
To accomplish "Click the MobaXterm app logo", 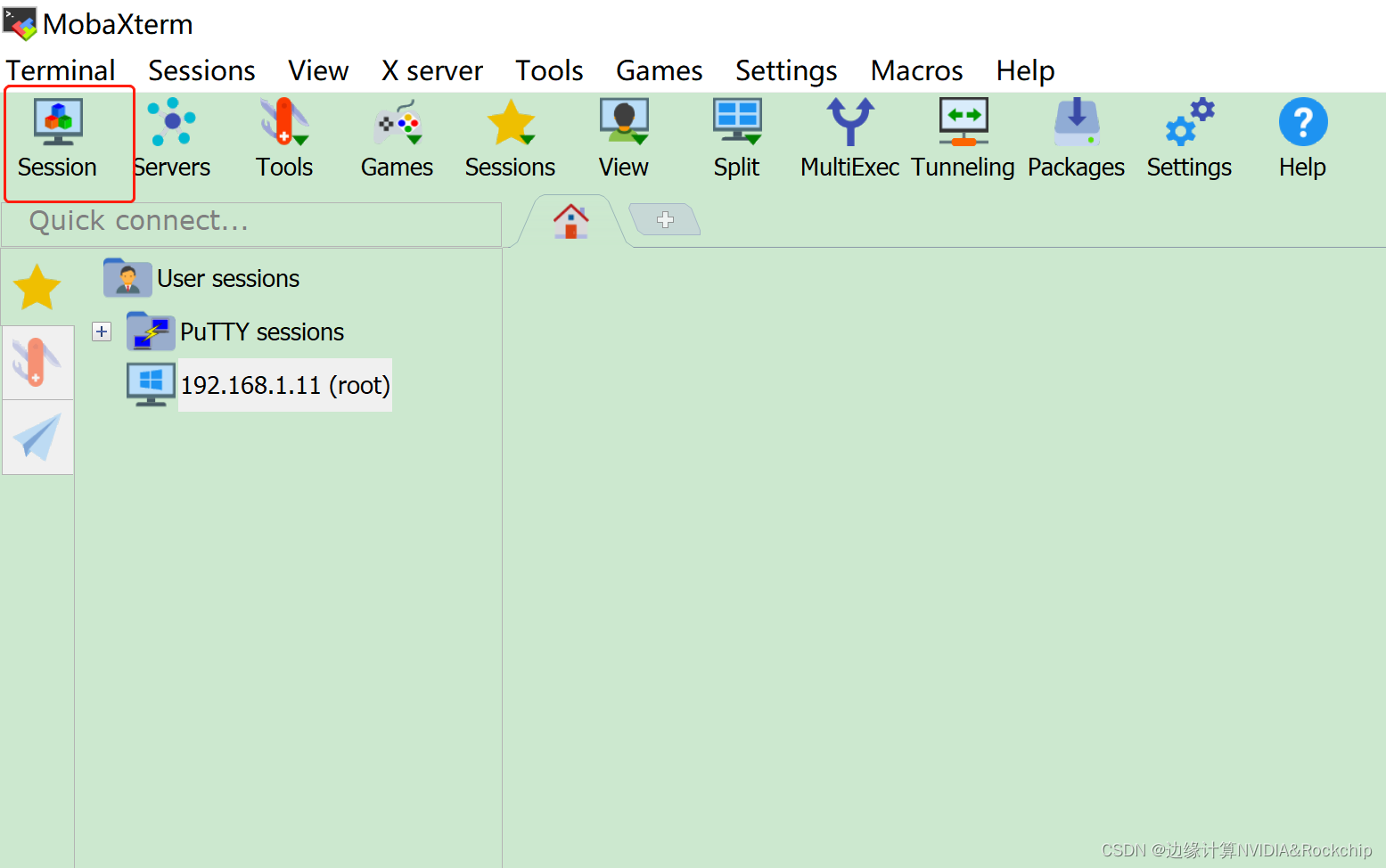I will (20, 23).
